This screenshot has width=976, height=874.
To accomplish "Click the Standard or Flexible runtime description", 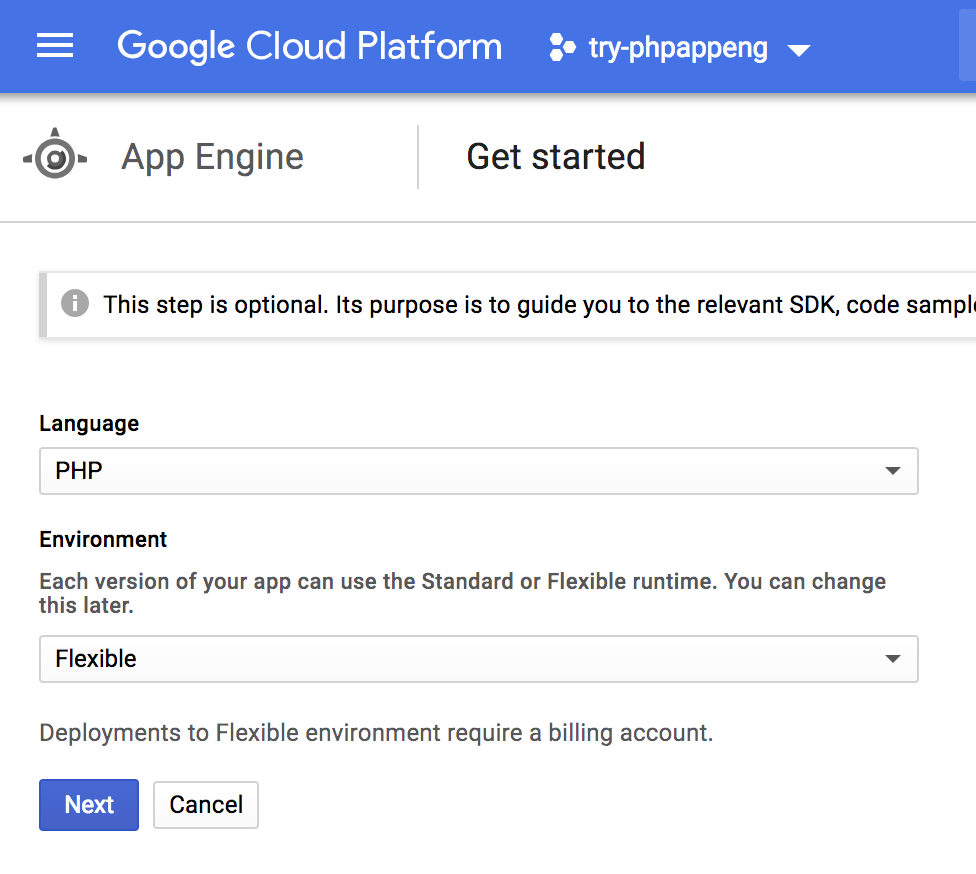I will (x=462, y=593).
